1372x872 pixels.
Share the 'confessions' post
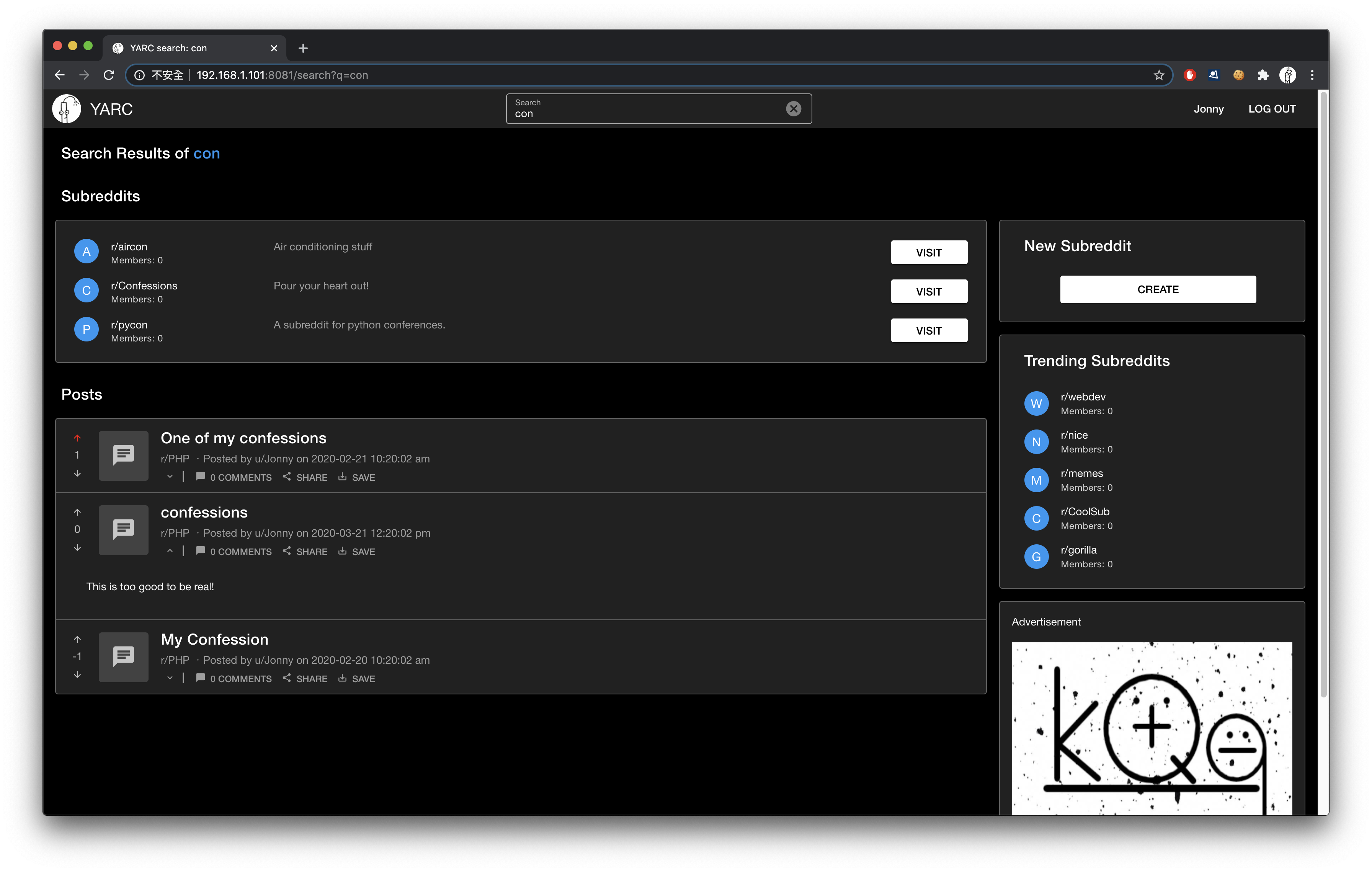(305, 551)
